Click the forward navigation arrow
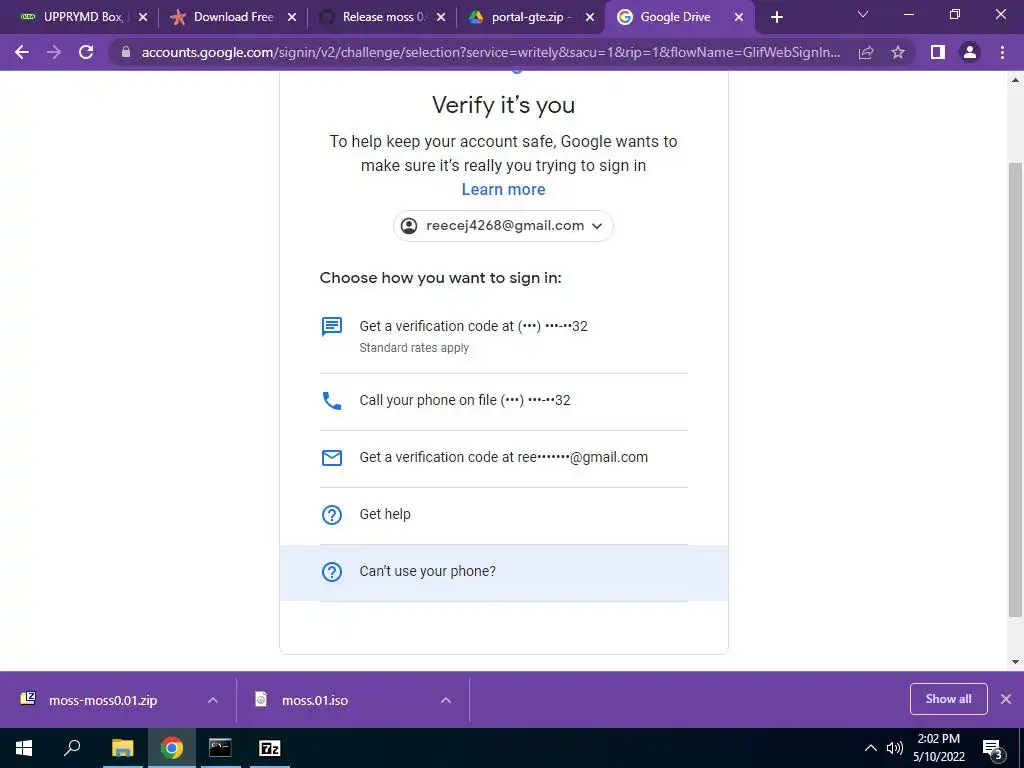The height and width of the screenshot is (768, 1024). click(54, 52)
